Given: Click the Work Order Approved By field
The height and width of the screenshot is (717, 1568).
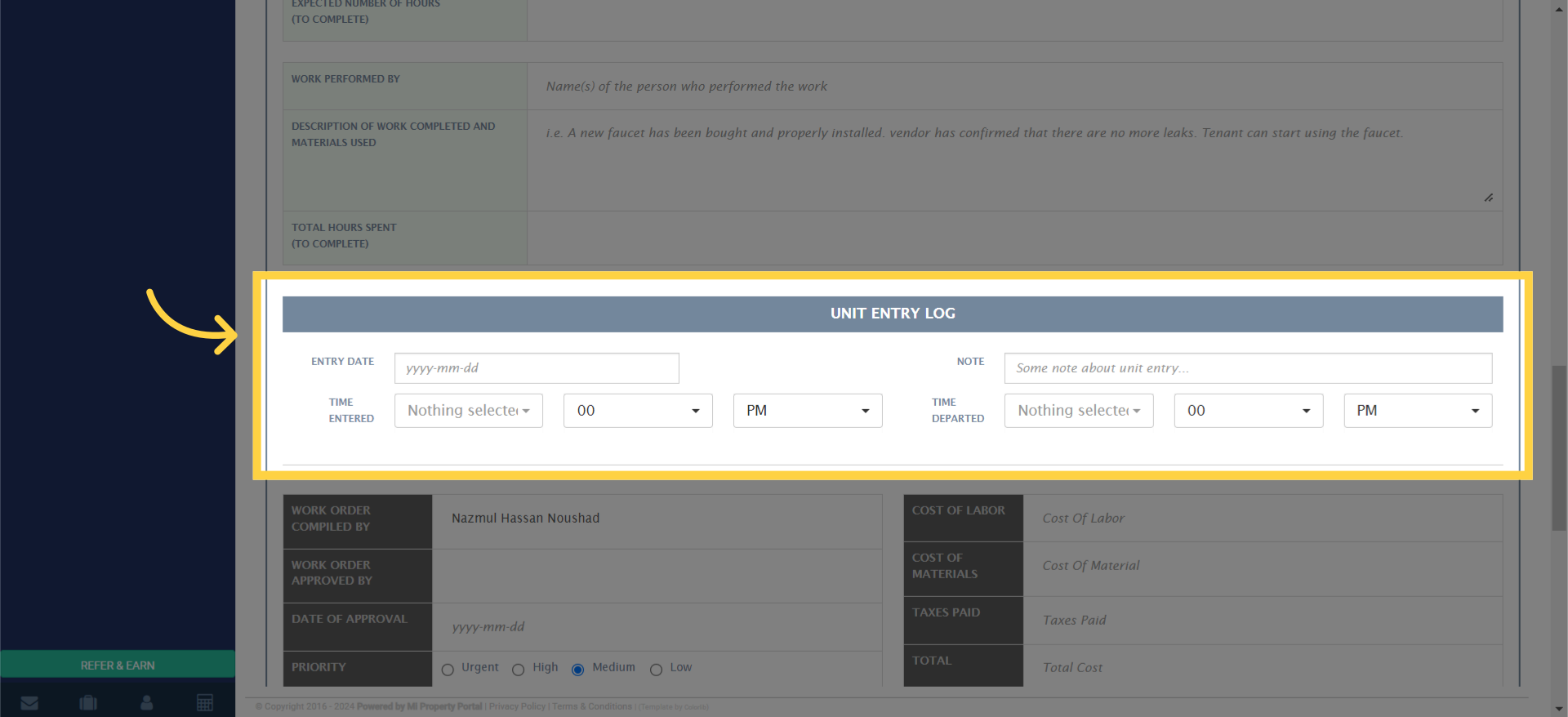Looking at the screenshot, I should 657,577.
